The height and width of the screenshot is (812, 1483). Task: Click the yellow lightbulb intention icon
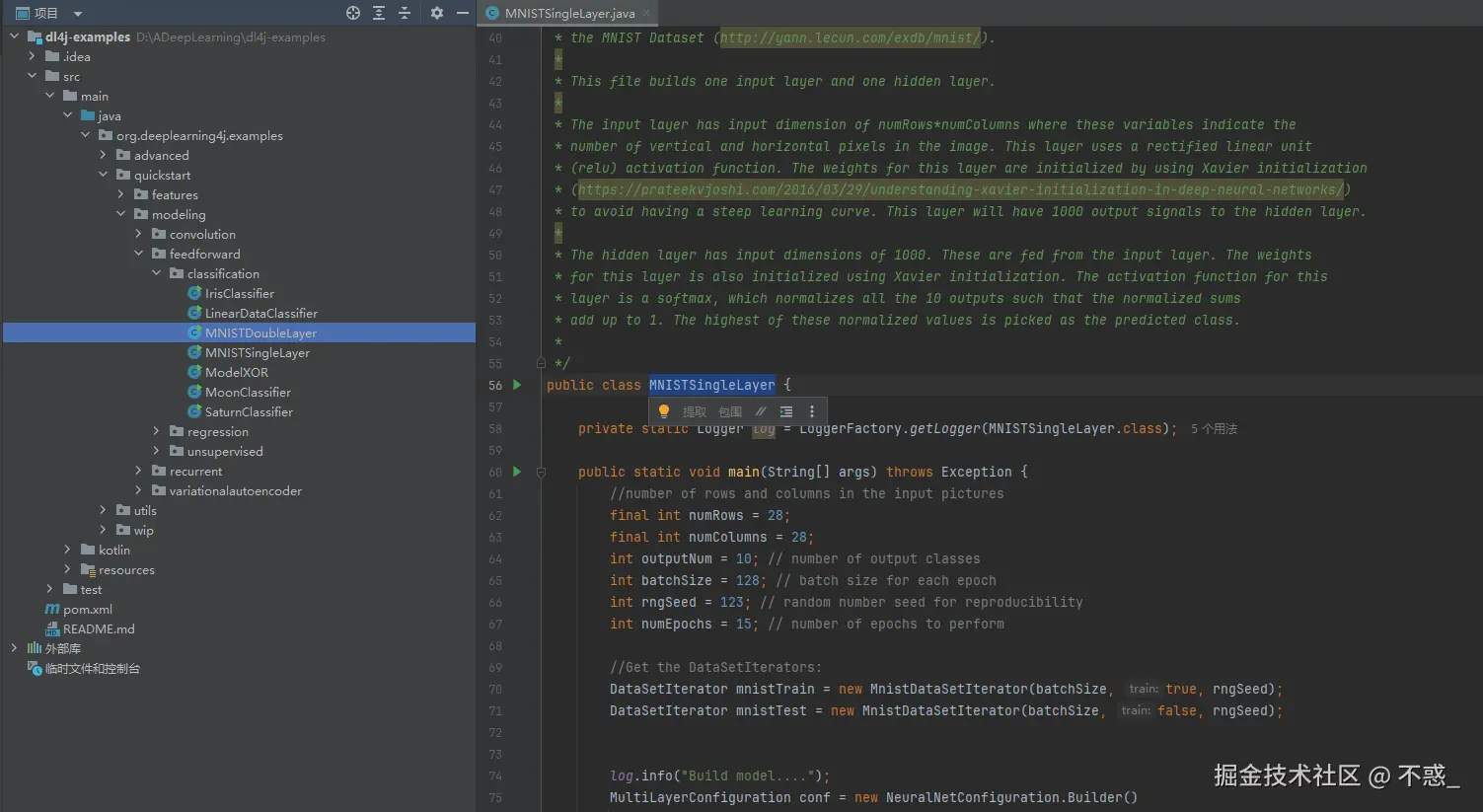[664, 411]
